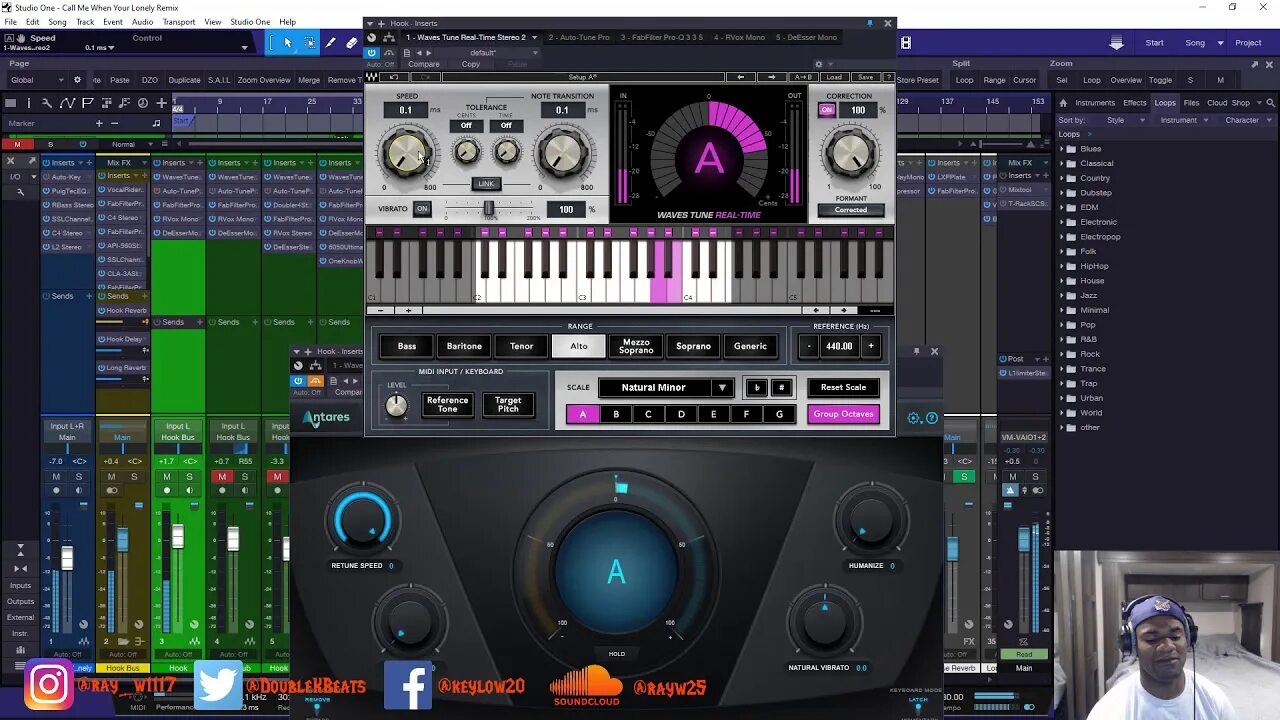Expand the Blues loops folder
The image size is (1280, 720).
[x=1063, y=149]
